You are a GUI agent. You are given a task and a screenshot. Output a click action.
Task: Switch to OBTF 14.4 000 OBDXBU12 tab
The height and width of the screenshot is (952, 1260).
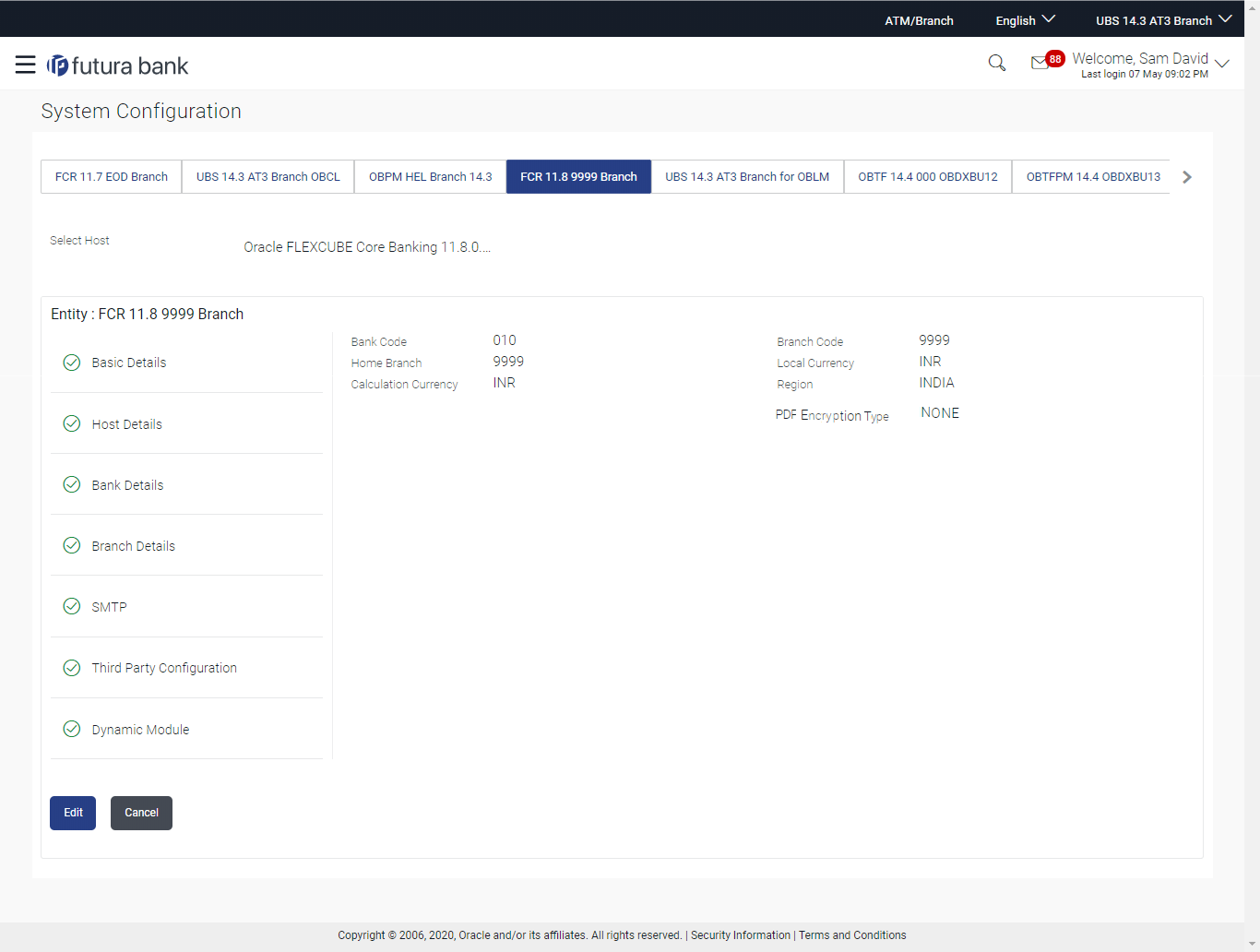[x=928, y=177]
